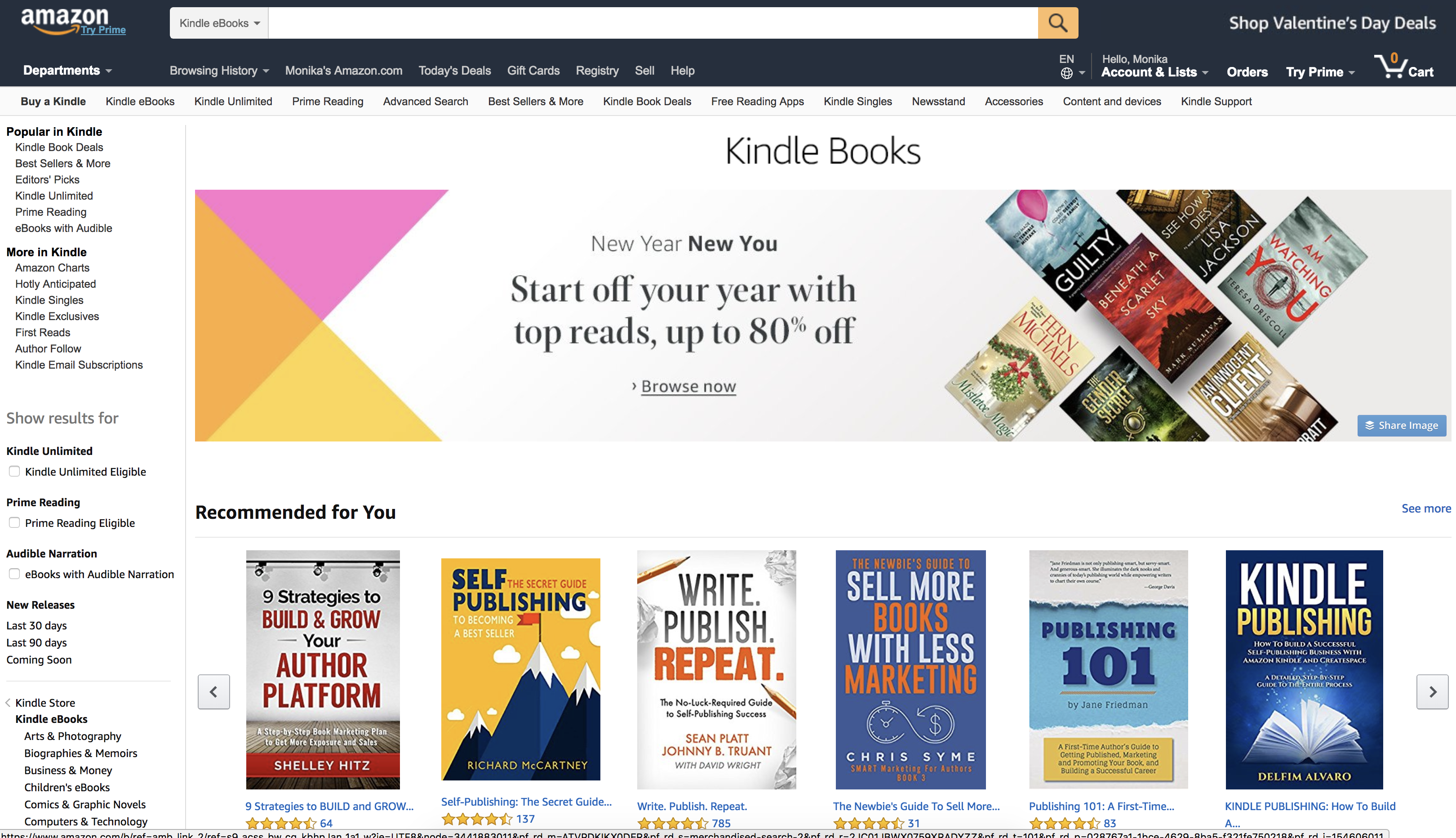Click into the search text field
The width and height of the screenshot is (1456, 838).
(x=653, y=23)
